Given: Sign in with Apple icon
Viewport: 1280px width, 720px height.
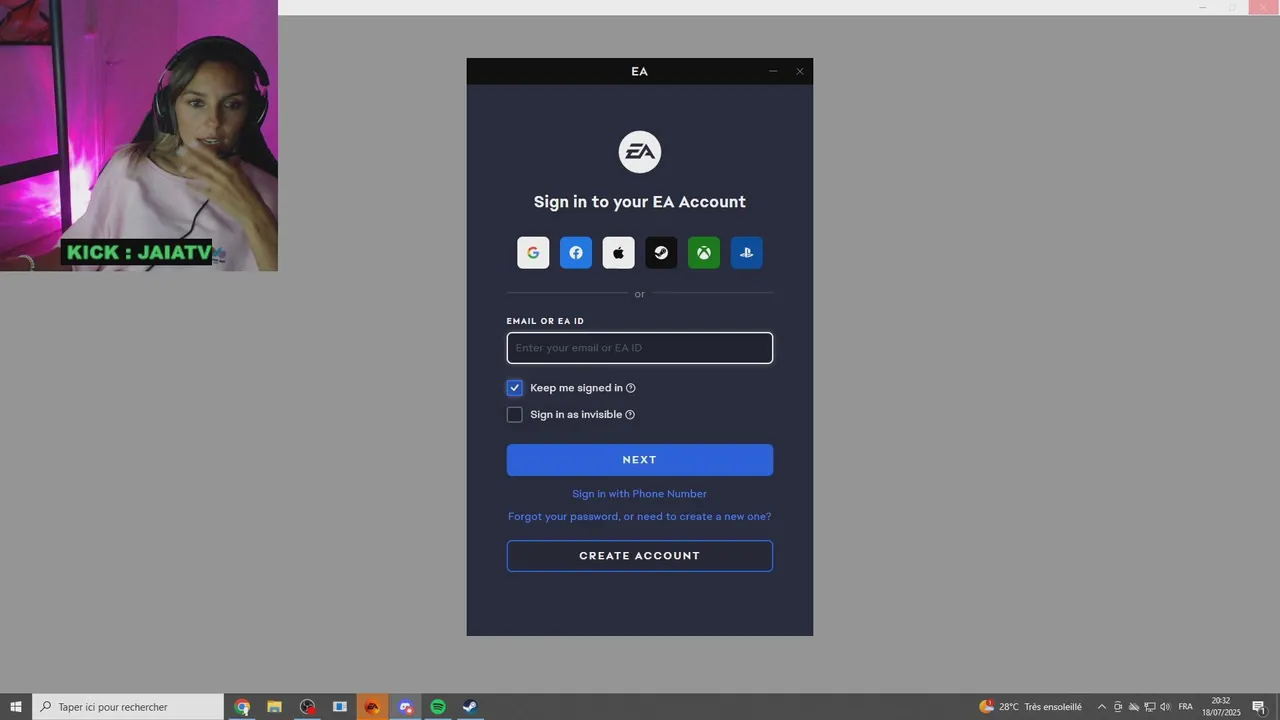Looking at the screenshot, I should point(618,253).
